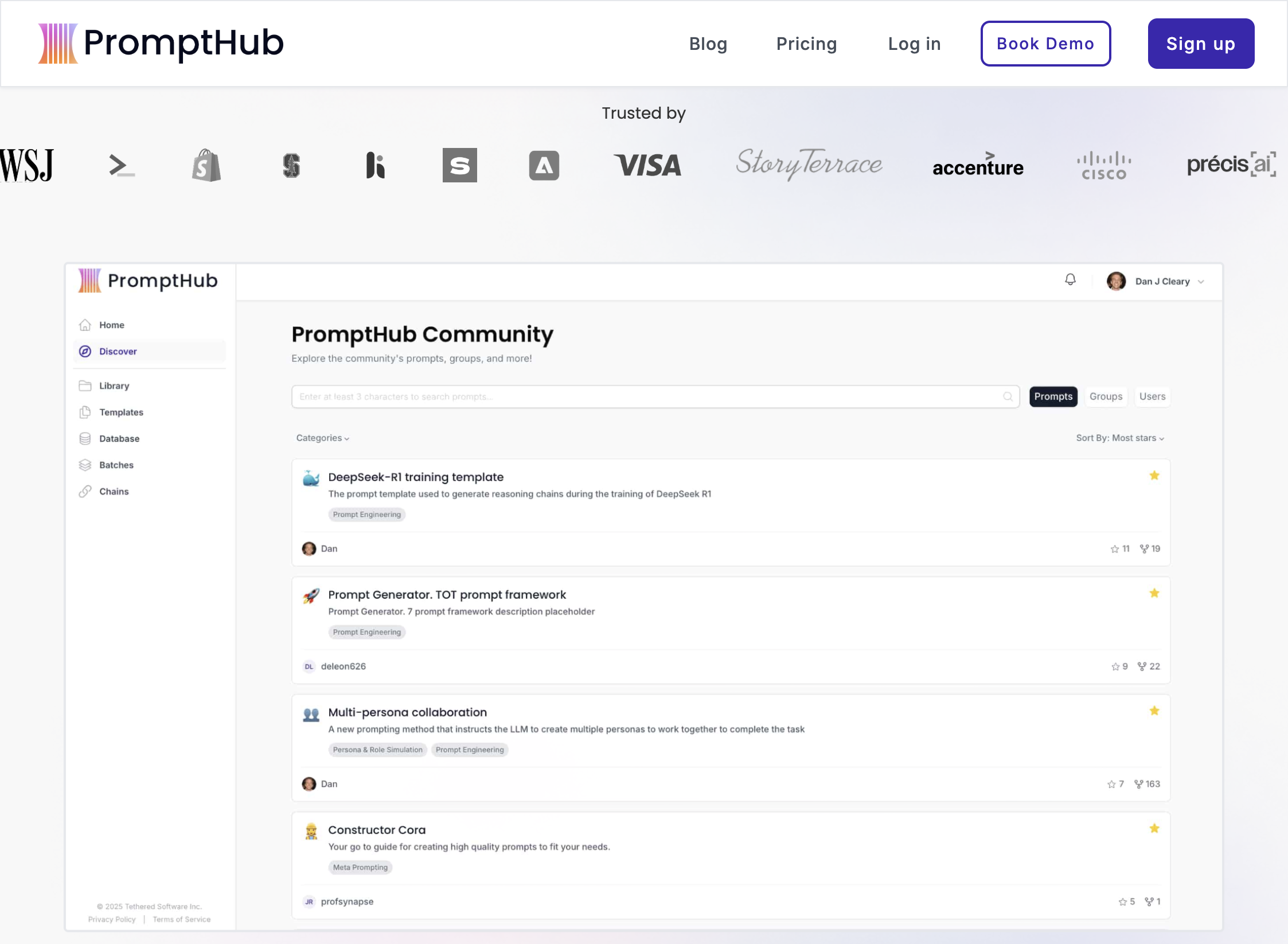The image size is (1288, 944).
Task: Open Multi-persona collaboration prompt
Action: [407, 712]
